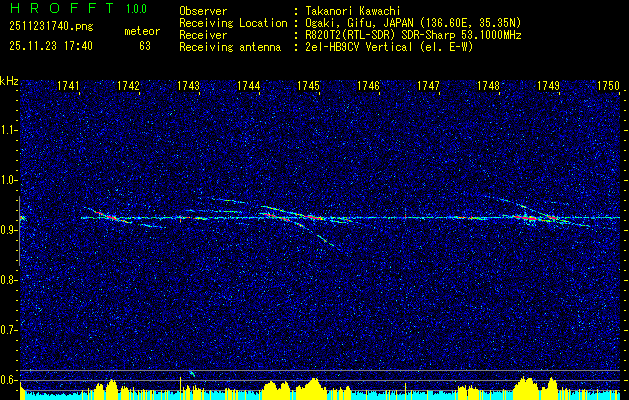Click the HROFFT title text
The height and width of the screenshot is (400, 629).
pos(62,8)
